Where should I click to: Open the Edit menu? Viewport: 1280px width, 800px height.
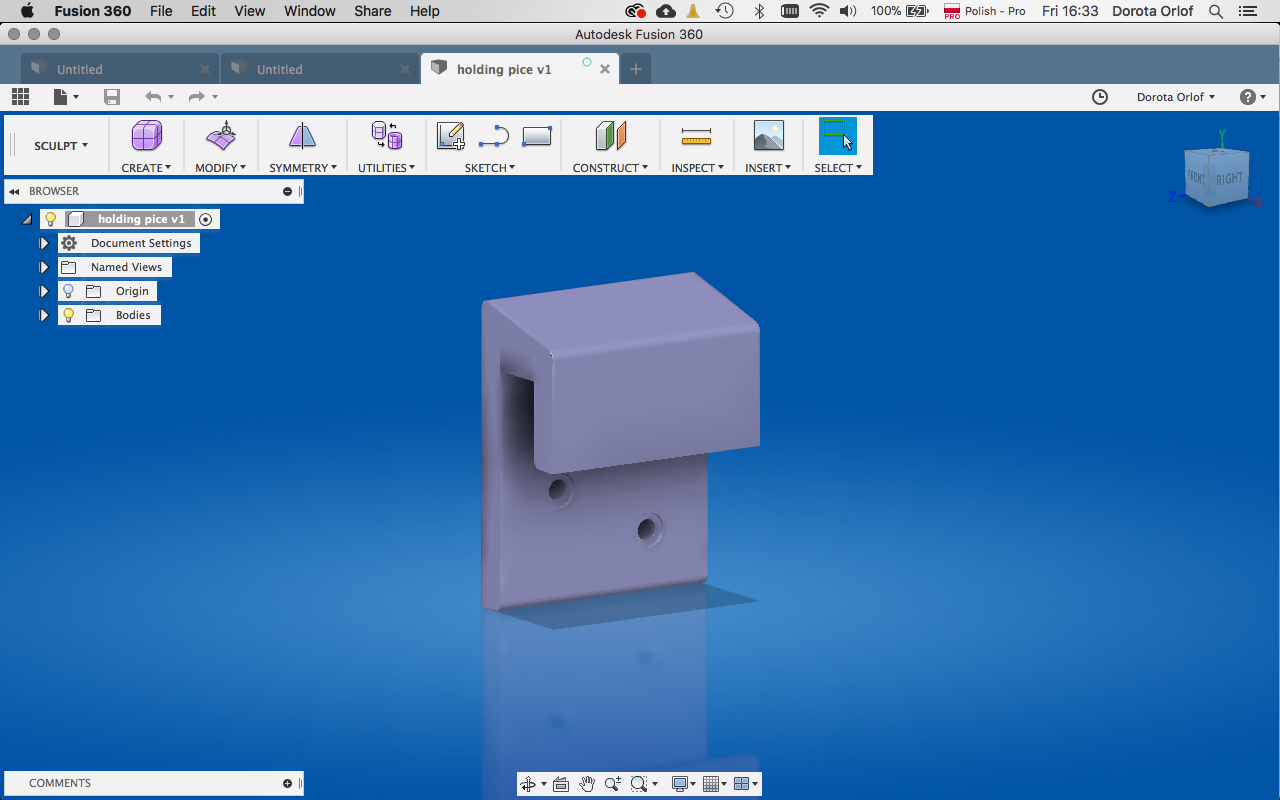click(203, 11)
